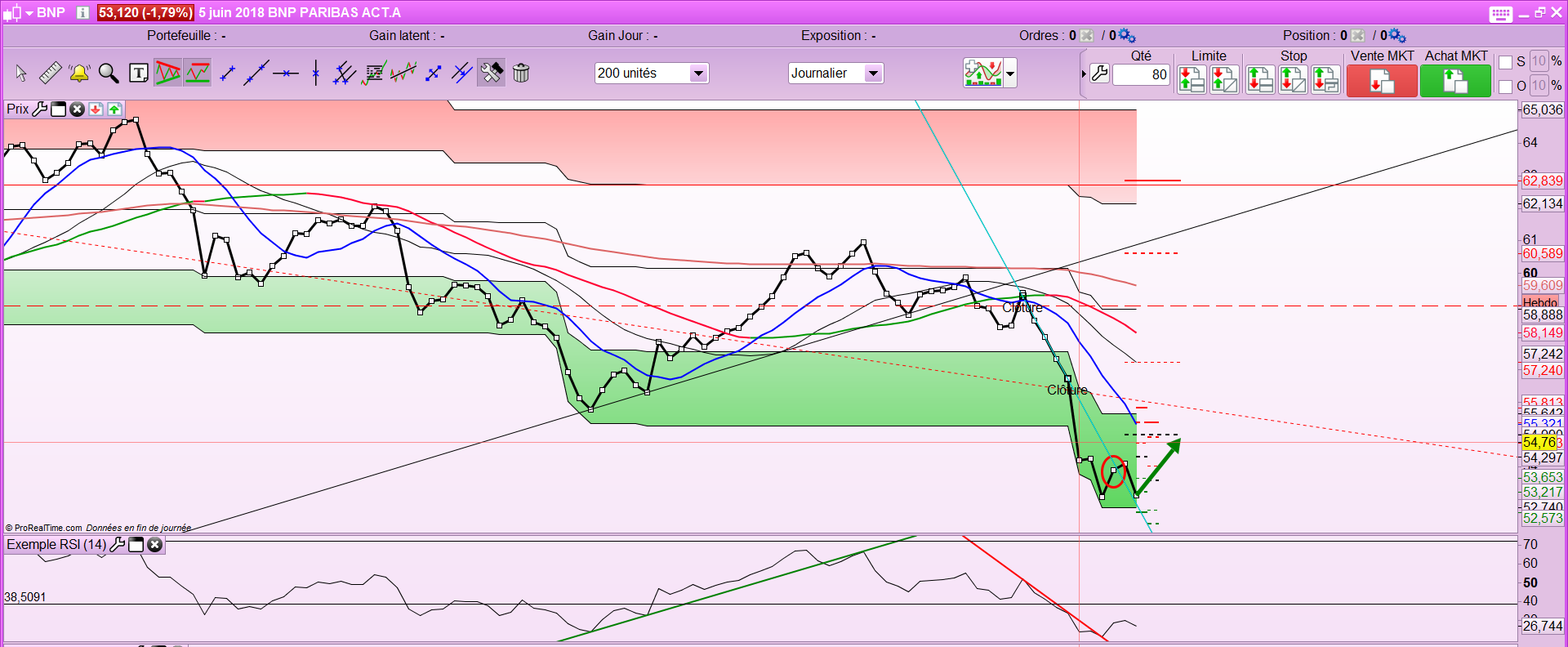
Task: Pick the ruler measurement tool
Action: click(50, 74)
